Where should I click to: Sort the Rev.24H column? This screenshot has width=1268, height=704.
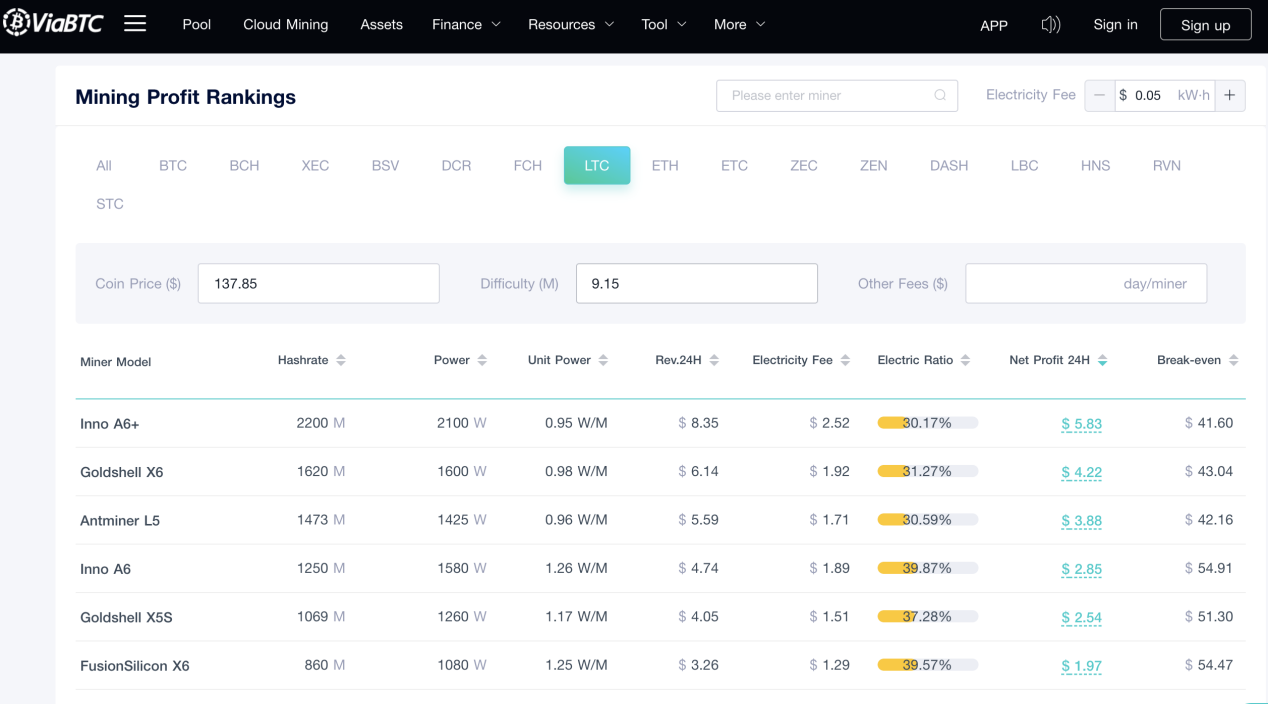click(x=714, y=359)
